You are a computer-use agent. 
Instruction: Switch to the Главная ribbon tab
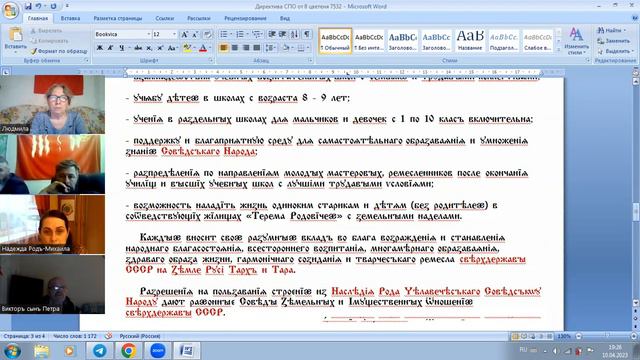click(x=38, y=18)
